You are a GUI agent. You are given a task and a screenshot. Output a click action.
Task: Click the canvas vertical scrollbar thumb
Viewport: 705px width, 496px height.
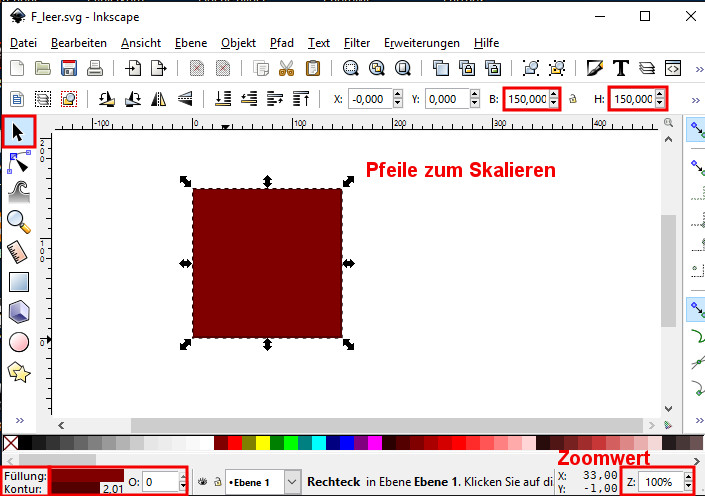tap(669, 271)
